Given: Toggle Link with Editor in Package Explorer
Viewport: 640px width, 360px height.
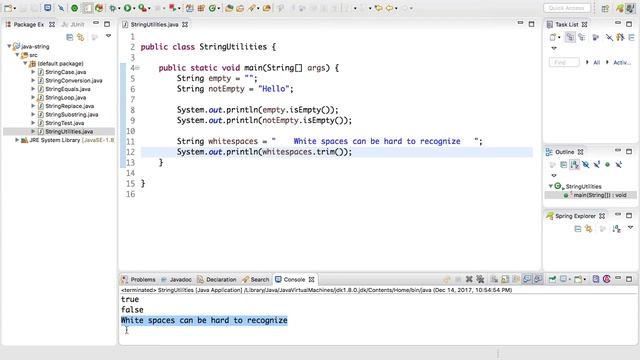Looking at the screenshot, I should tap(81, 38).
